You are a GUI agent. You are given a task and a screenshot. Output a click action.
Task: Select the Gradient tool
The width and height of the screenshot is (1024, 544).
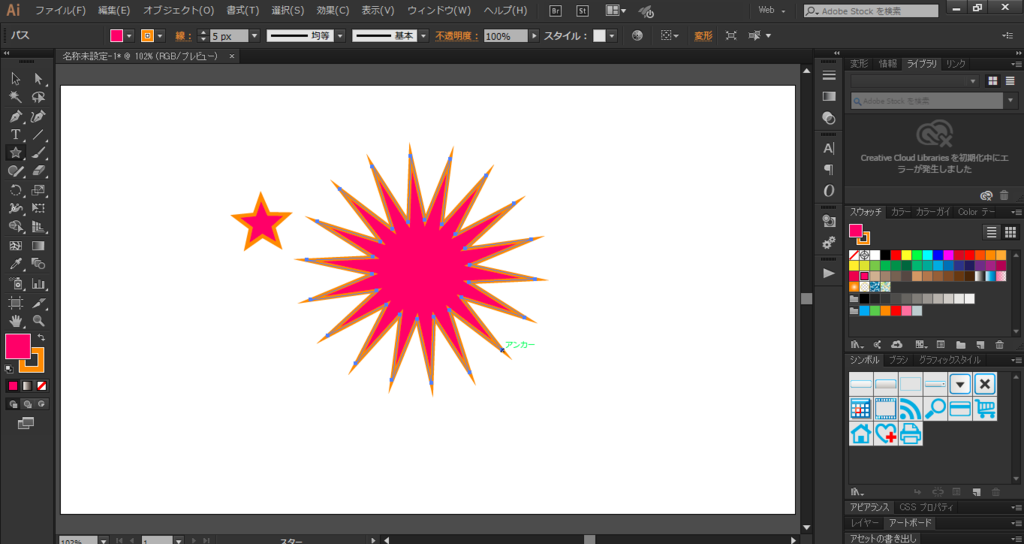point(39,246)
